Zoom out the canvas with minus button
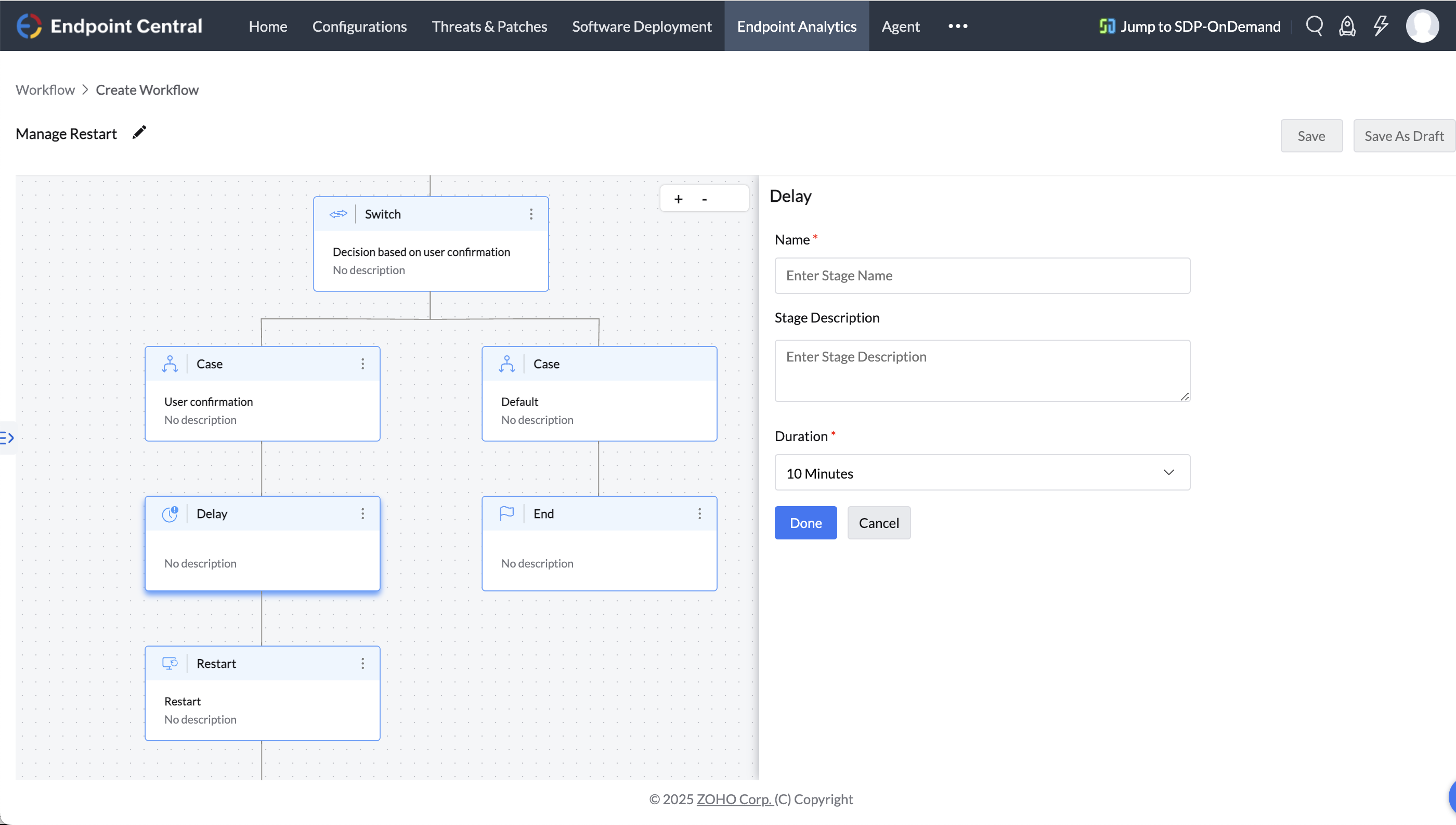Image resolution: width=1456 pixels, height=825 pixels. point(705,199)
